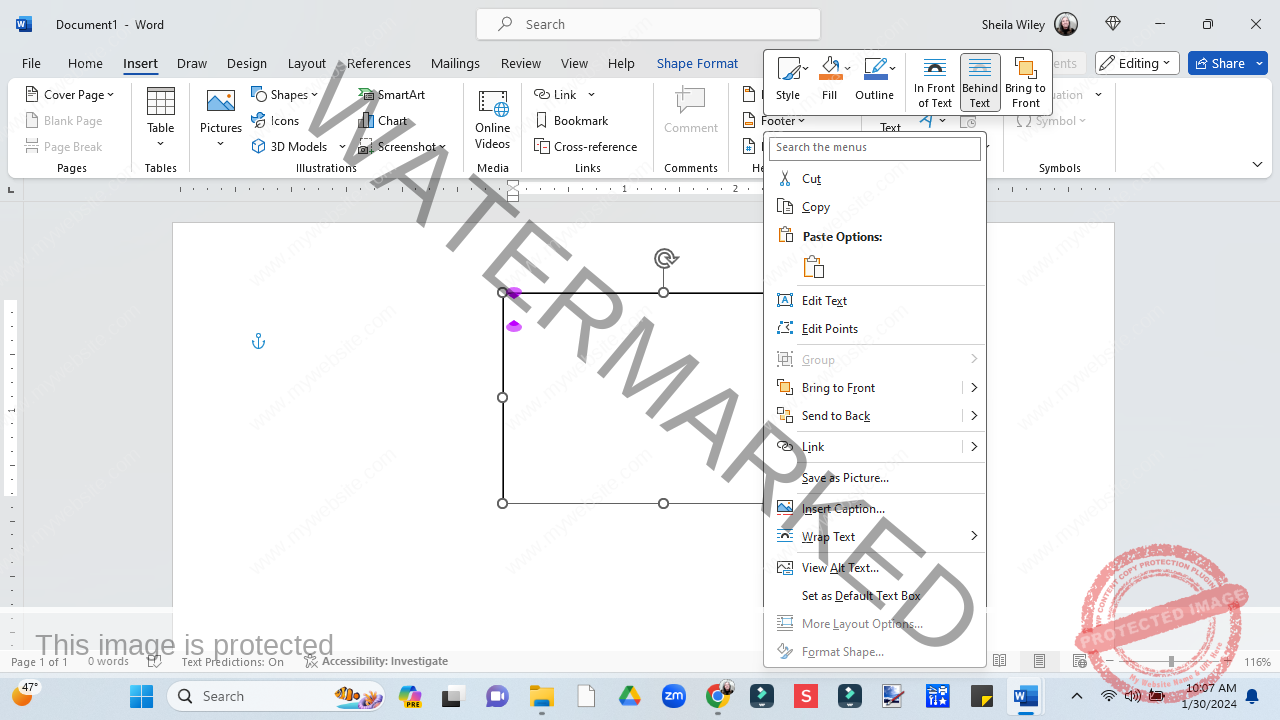Open the Draw ribbon tab
This screenshot has width=1280, height=720.
pyautogui.click(x=192, y=63)
